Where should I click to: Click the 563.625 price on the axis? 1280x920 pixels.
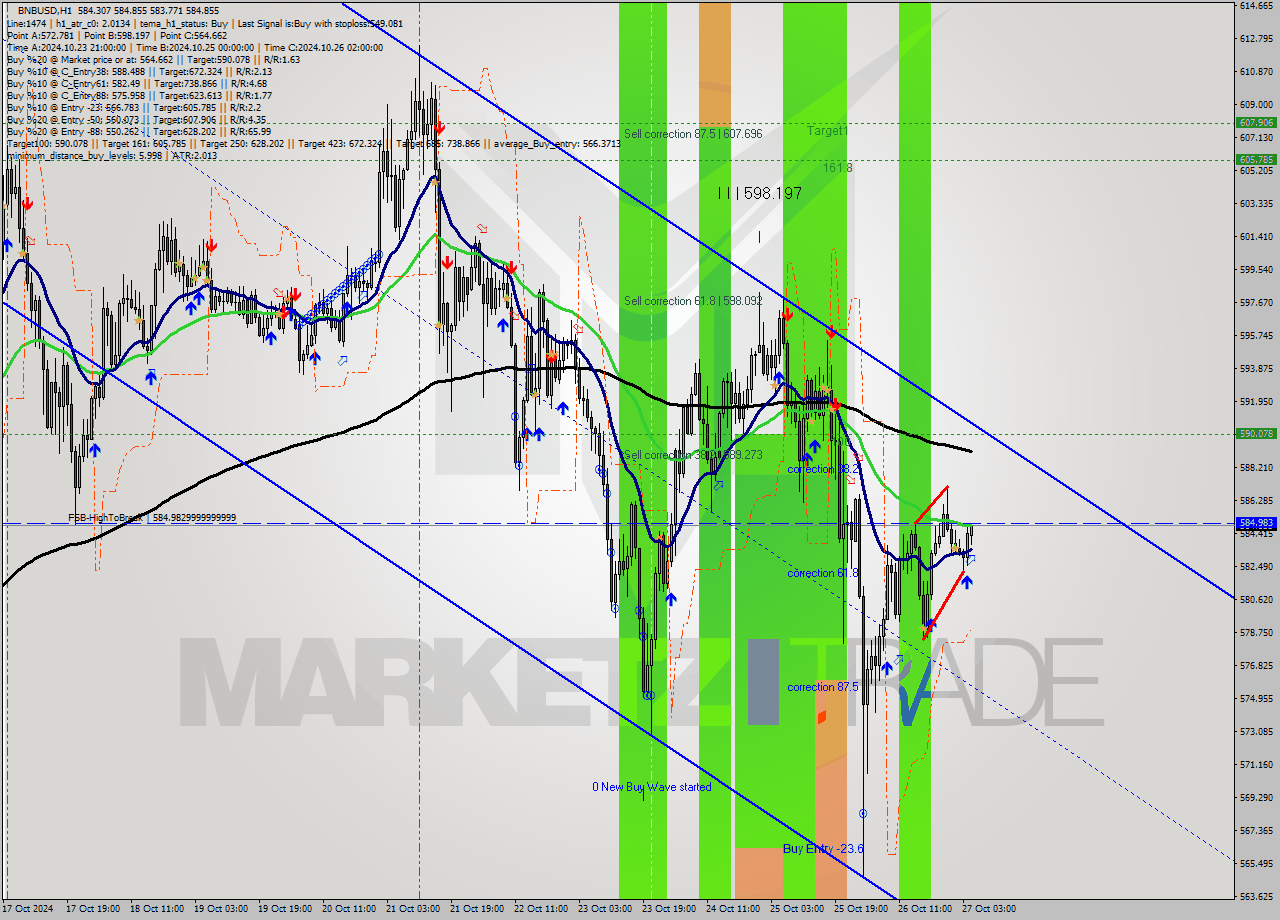click(1256, 896)
